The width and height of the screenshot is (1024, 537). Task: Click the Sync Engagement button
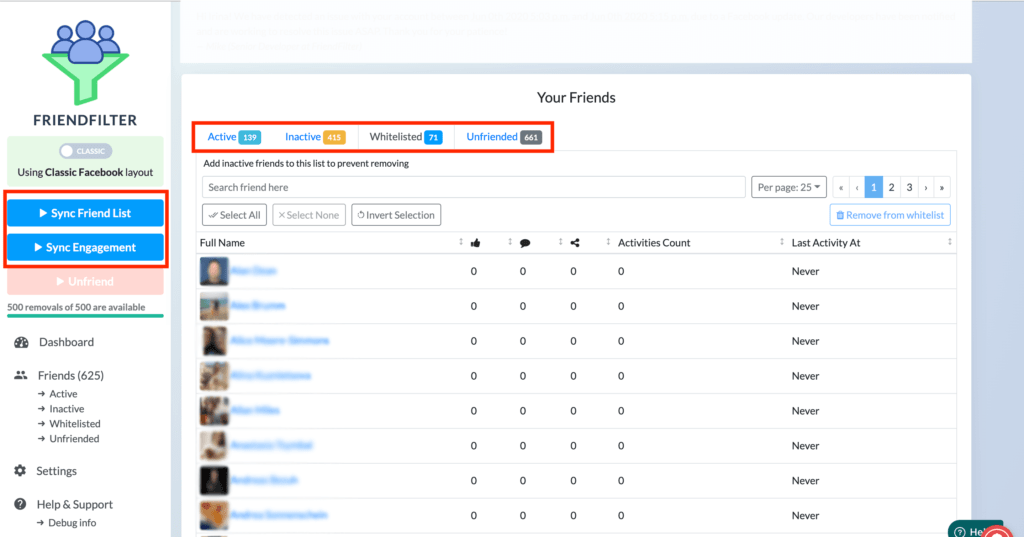(x=85, y=248)
